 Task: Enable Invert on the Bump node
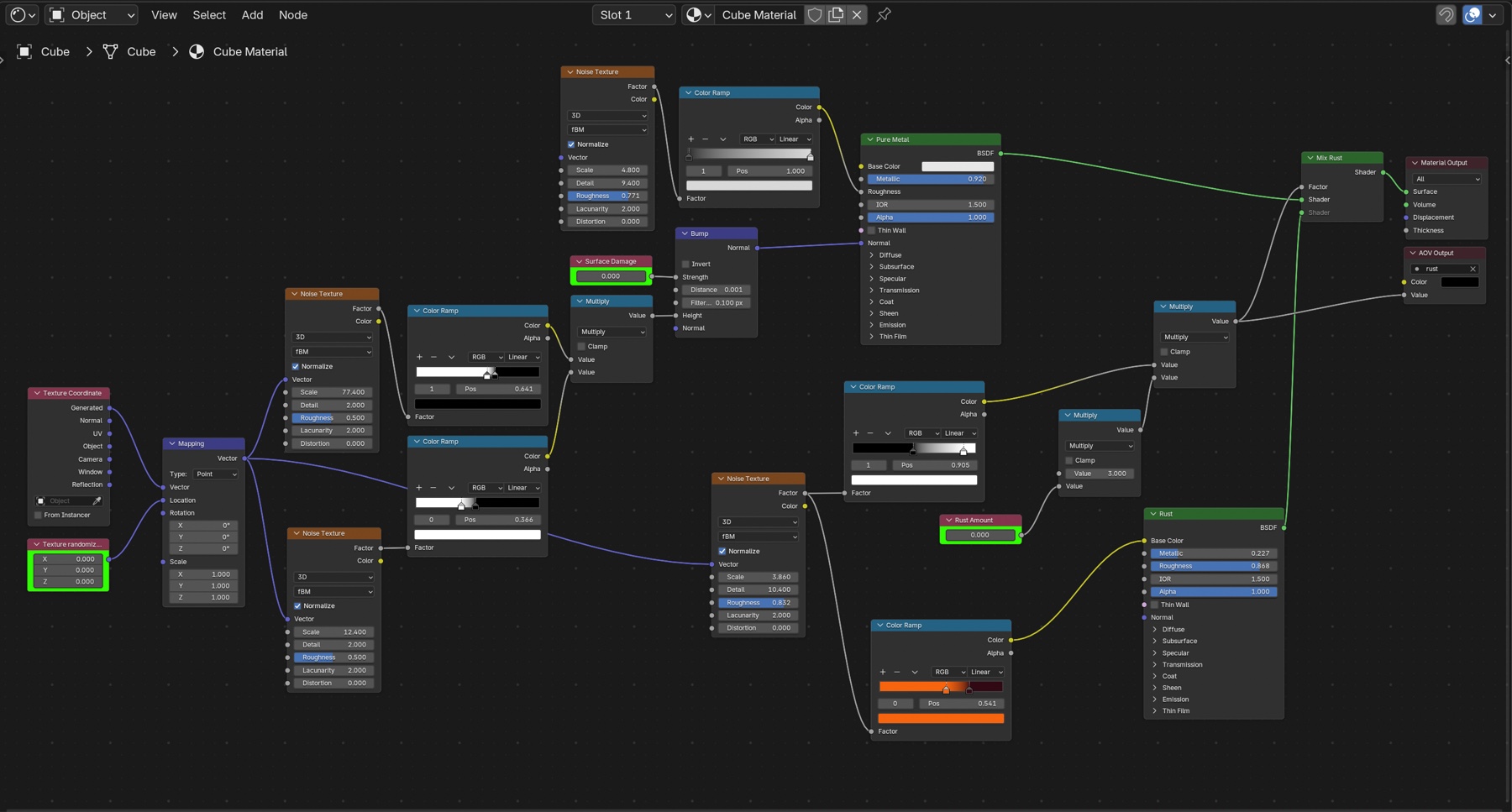click(x=685, y=264)
